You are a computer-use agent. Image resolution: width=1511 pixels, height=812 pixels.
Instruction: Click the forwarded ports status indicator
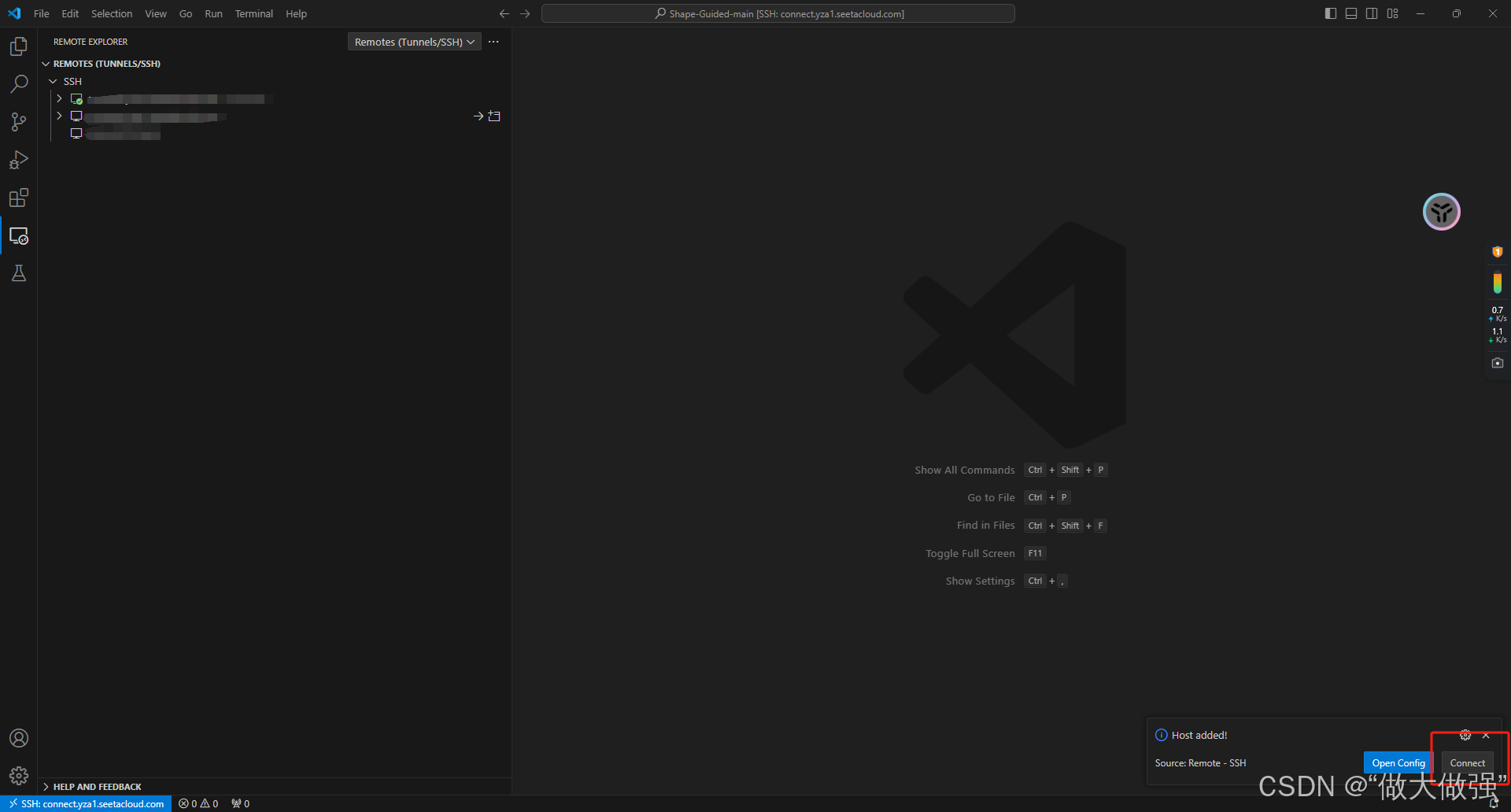click(241, 803)
